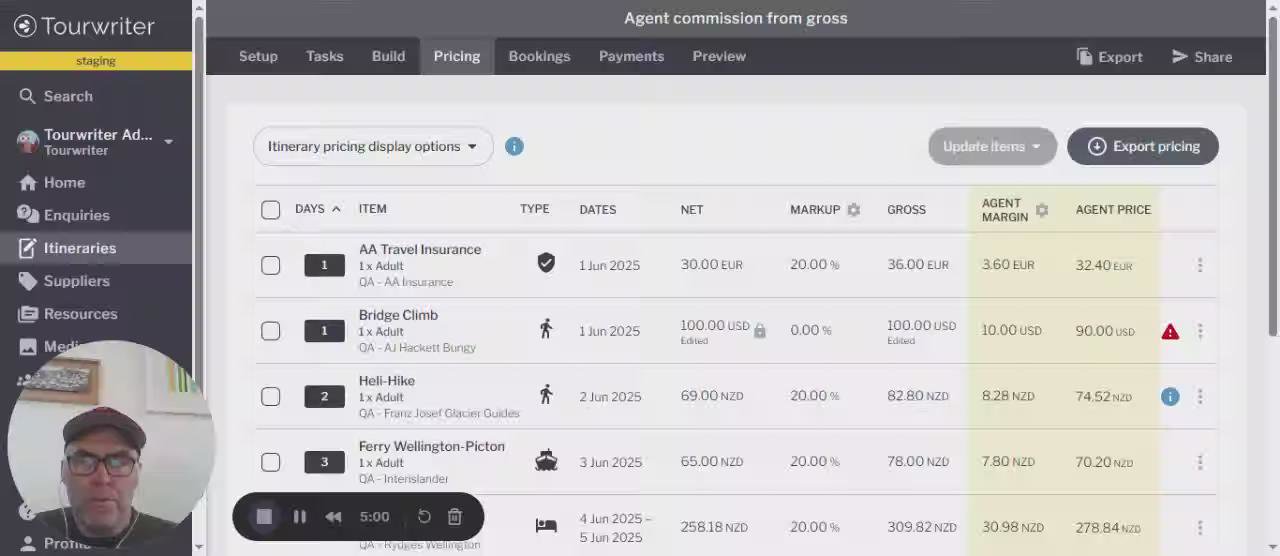Viewport: 1280px width, 556px height.
Task: Open Suppliers sidebar icon
Action: click(x=27, y=281)
